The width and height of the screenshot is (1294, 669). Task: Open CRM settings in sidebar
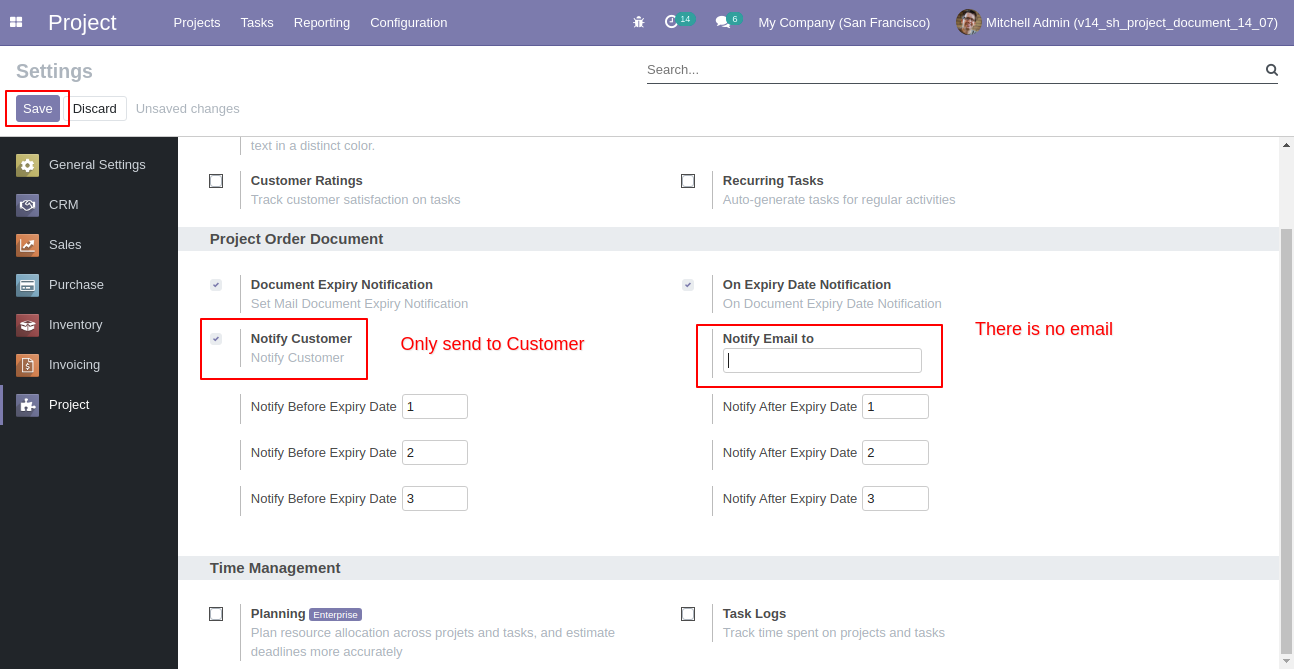tap(89, 205)
